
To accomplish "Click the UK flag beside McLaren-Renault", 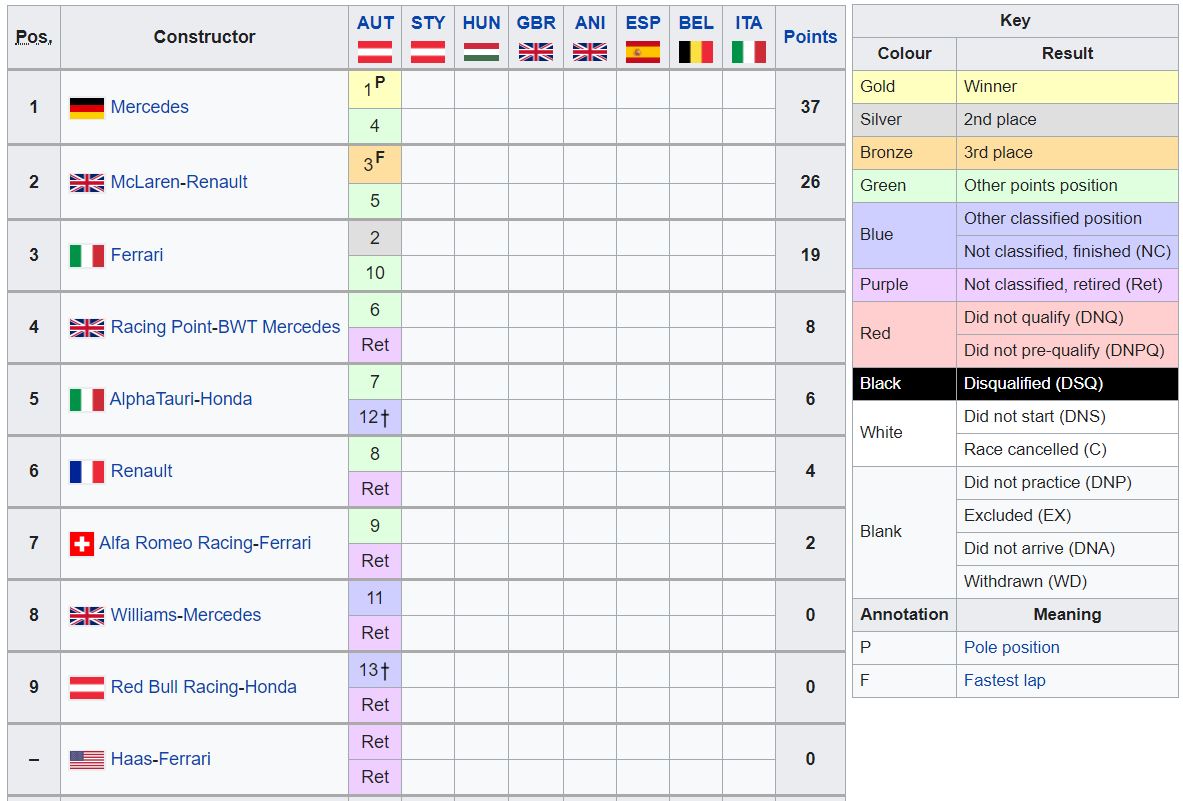I will point(87,183).
